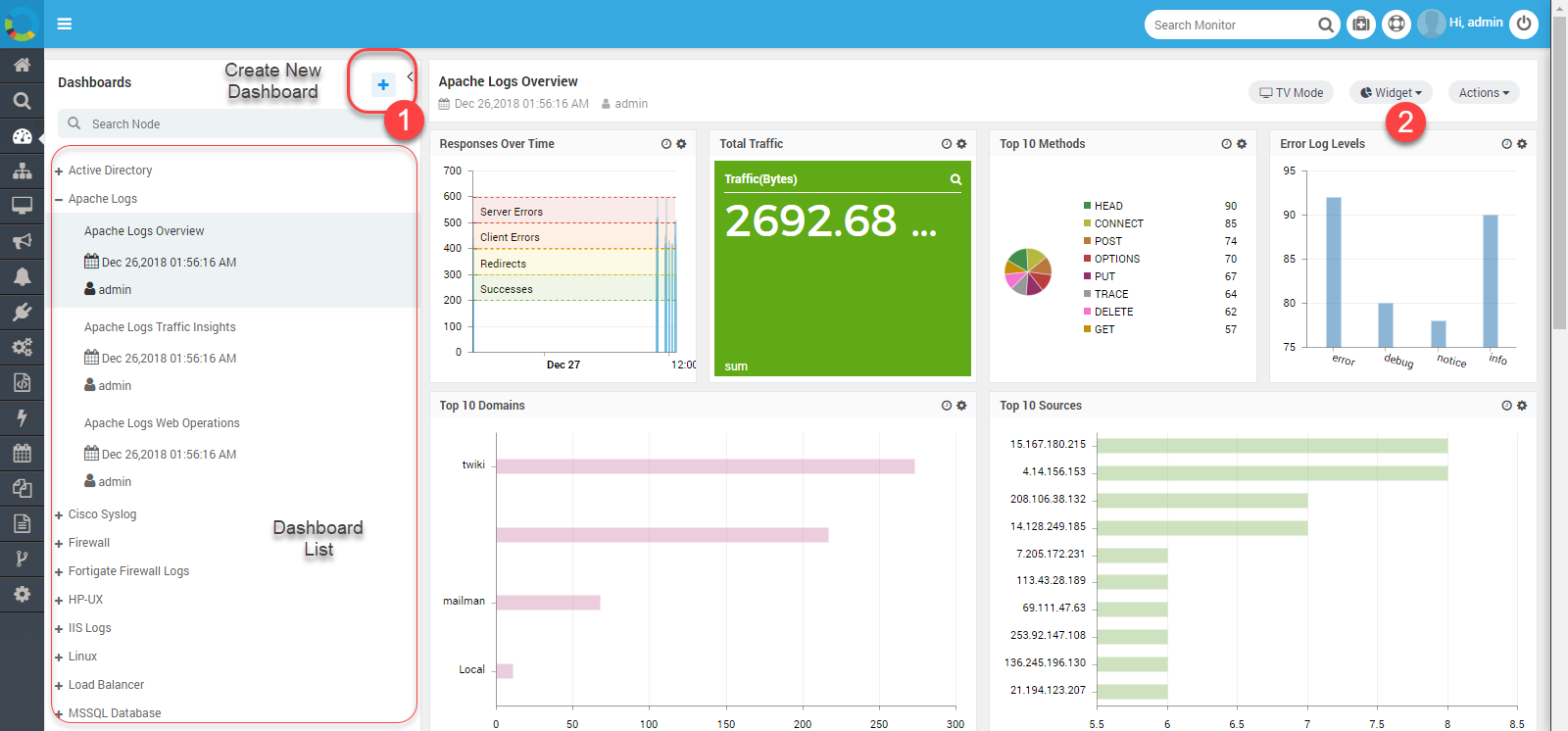Open the monitor screen sidebar icon
The image size is (1568, 731).
point(22,206)
